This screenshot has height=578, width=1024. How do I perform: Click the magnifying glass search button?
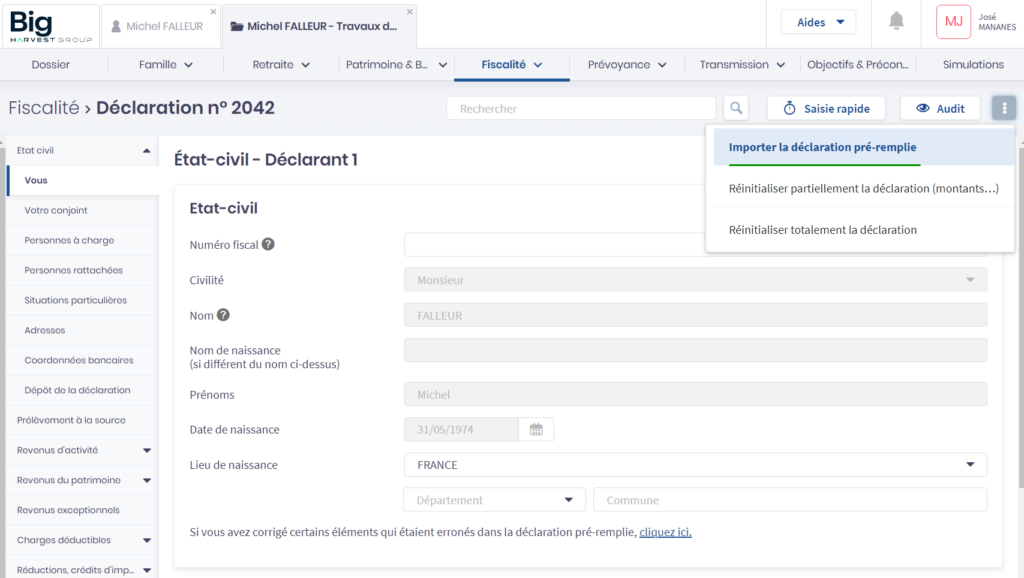[735, 108]
